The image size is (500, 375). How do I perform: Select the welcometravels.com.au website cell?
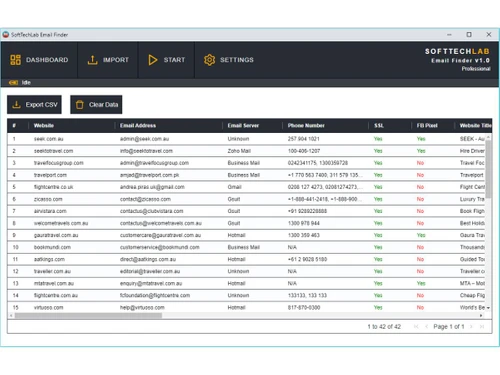(61, 223)
